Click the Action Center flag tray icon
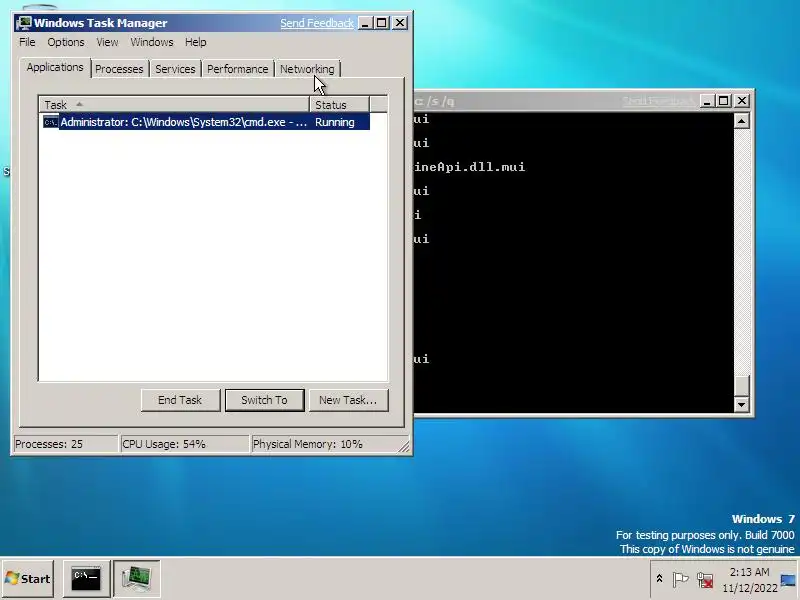Image resolution: width=800 pixels, height=600 pixels. pos(681,580)
